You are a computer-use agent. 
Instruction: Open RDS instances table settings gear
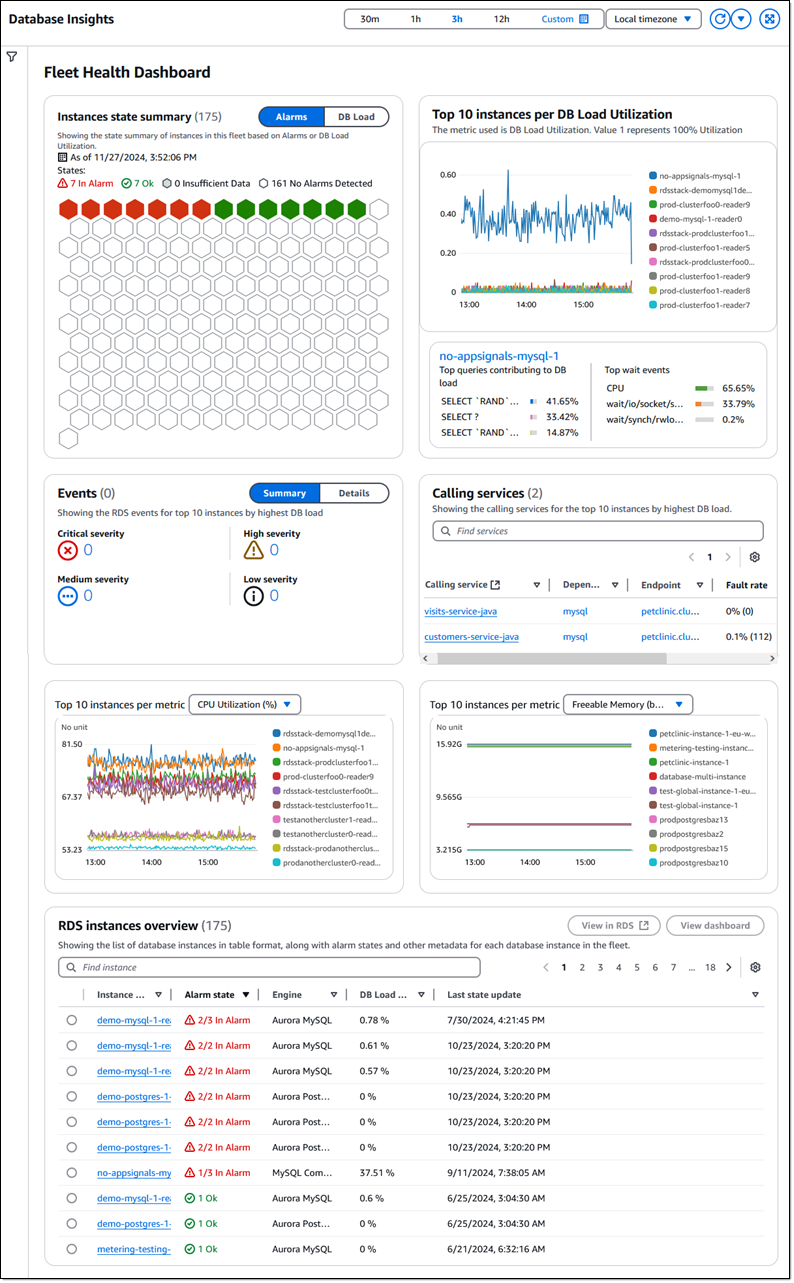click(755, 967)
